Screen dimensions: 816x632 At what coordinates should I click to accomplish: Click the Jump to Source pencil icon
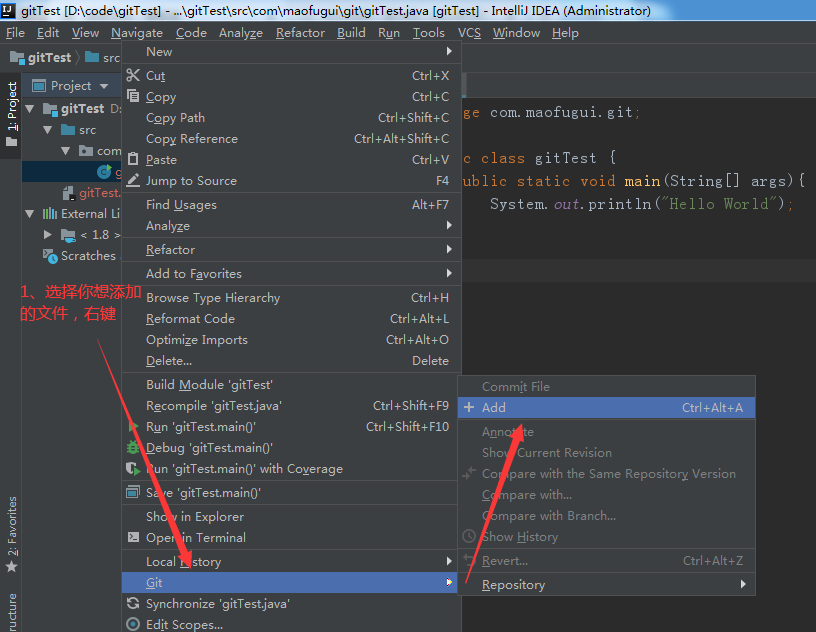(x=133, y=180)
